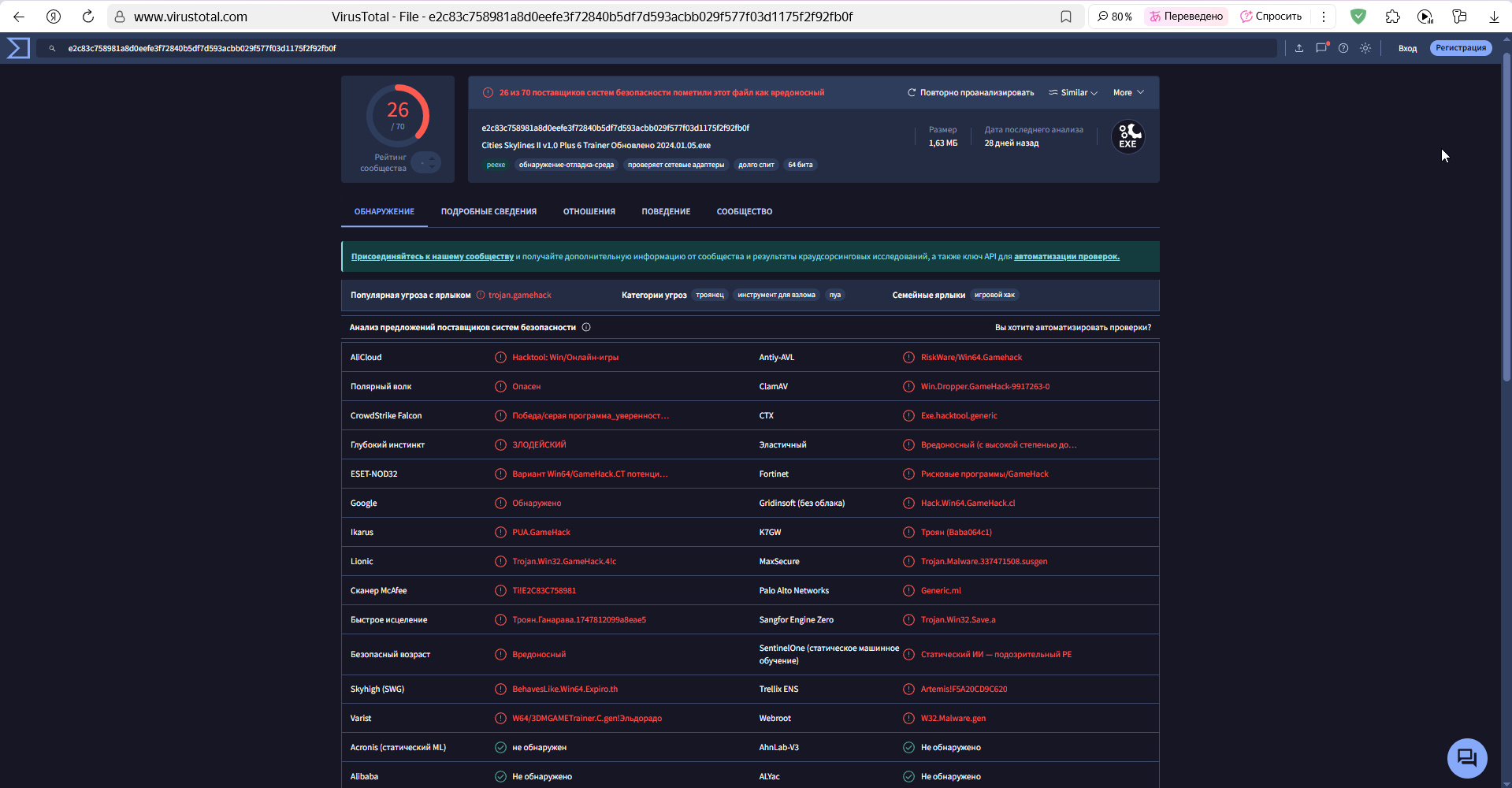Image resolution: width=1512 pixels, height=788 pixels.
Task: Toggle the light/dark theme sun icon
Action: coord(1365,48)
